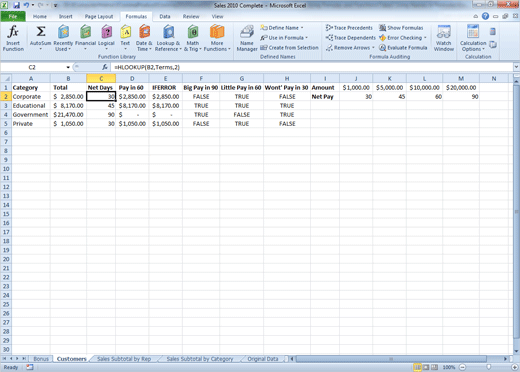Switch to Normal view in status bar

(x=417, y=367)
